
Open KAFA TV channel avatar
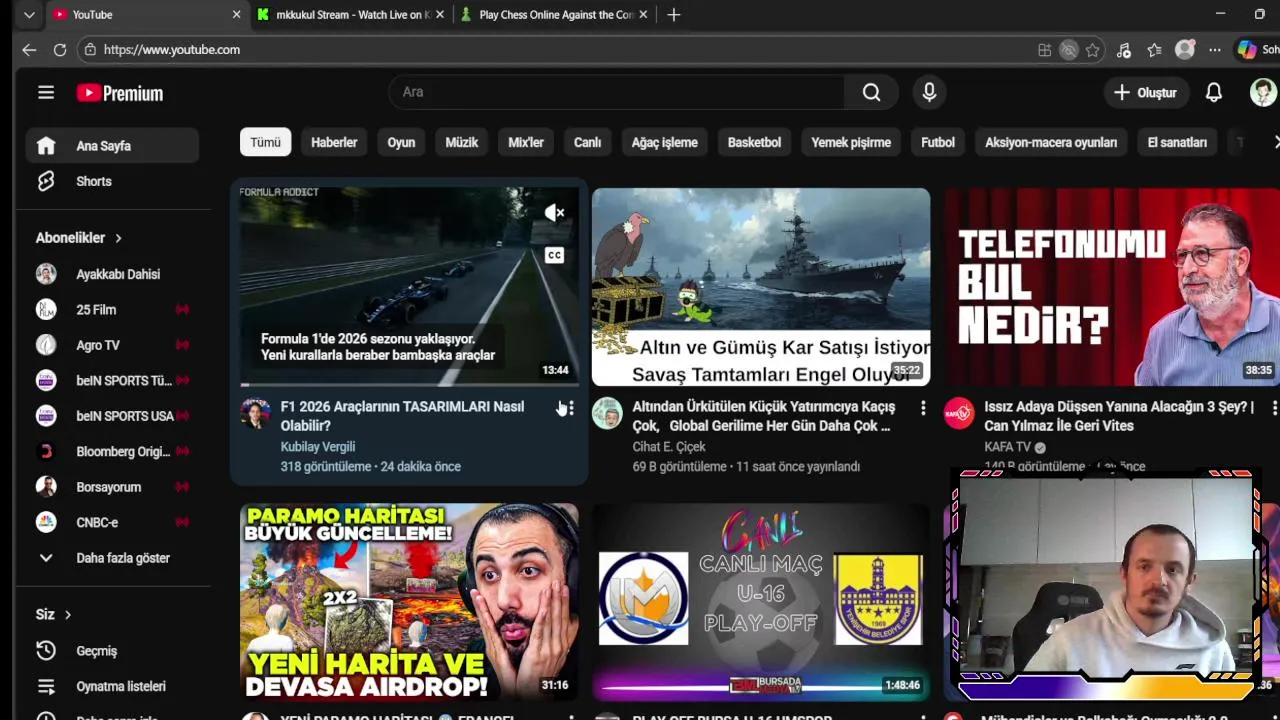coord(959,413)
